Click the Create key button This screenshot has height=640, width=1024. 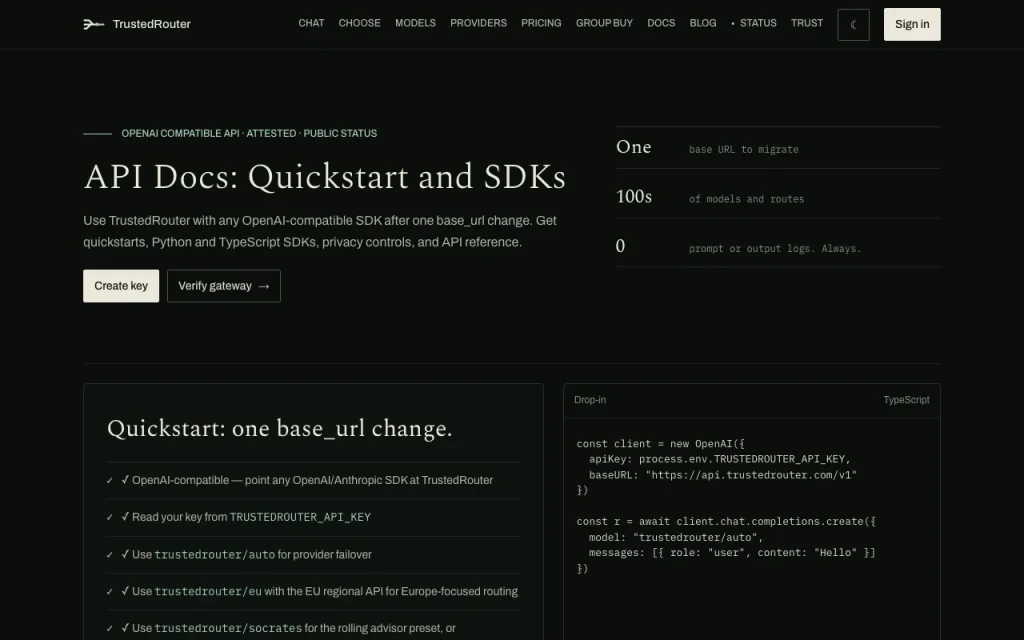click(x=121, y=286)
